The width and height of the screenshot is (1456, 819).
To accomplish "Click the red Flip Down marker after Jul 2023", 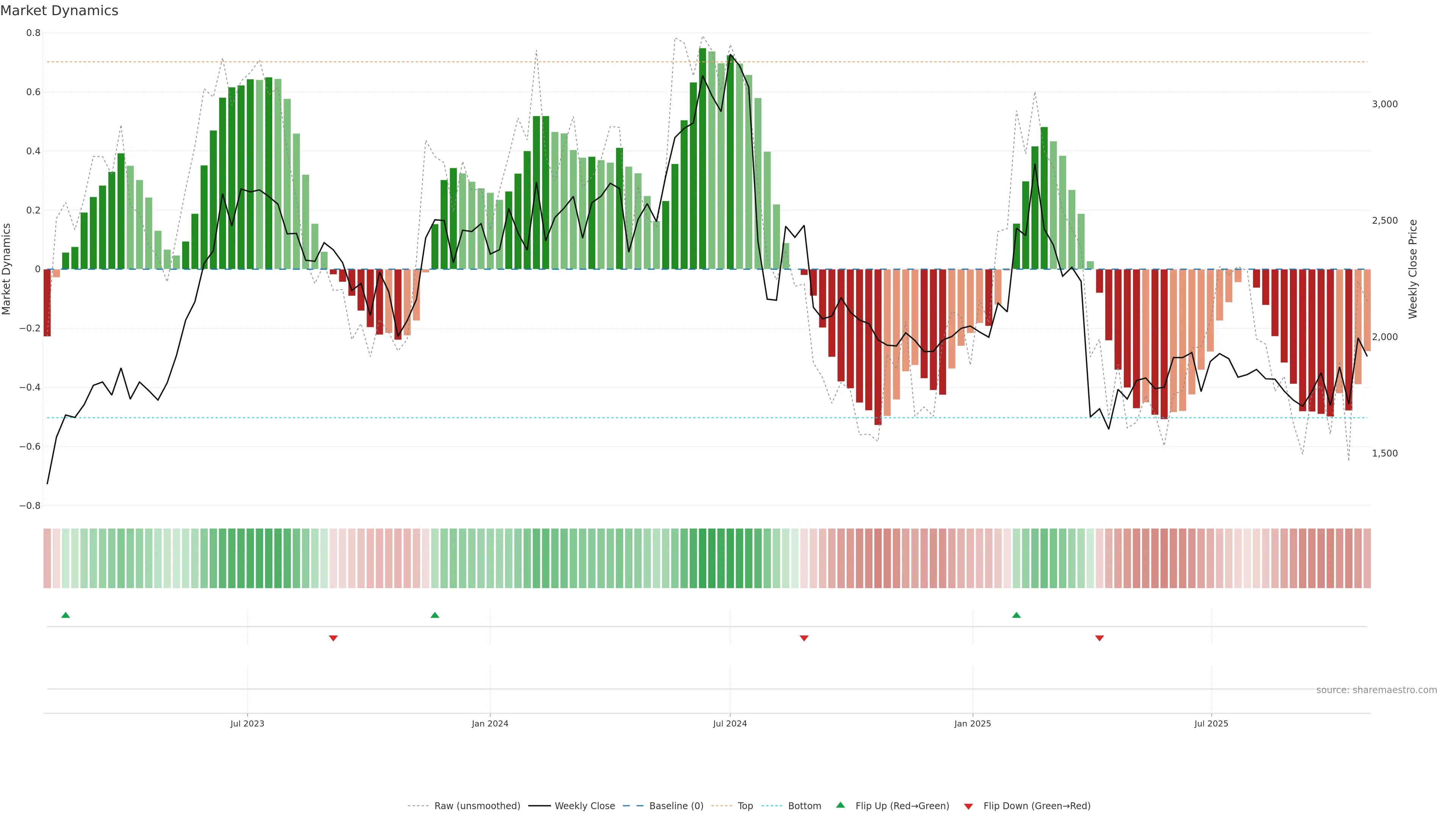I will pyautogui.click(x=334, y=638).
